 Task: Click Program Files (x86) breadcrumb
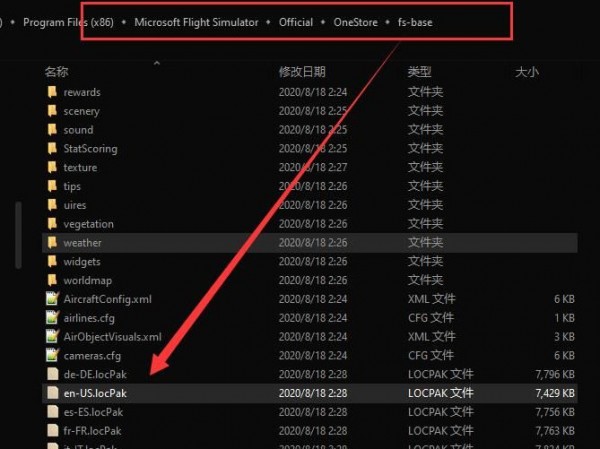[75, 22]
